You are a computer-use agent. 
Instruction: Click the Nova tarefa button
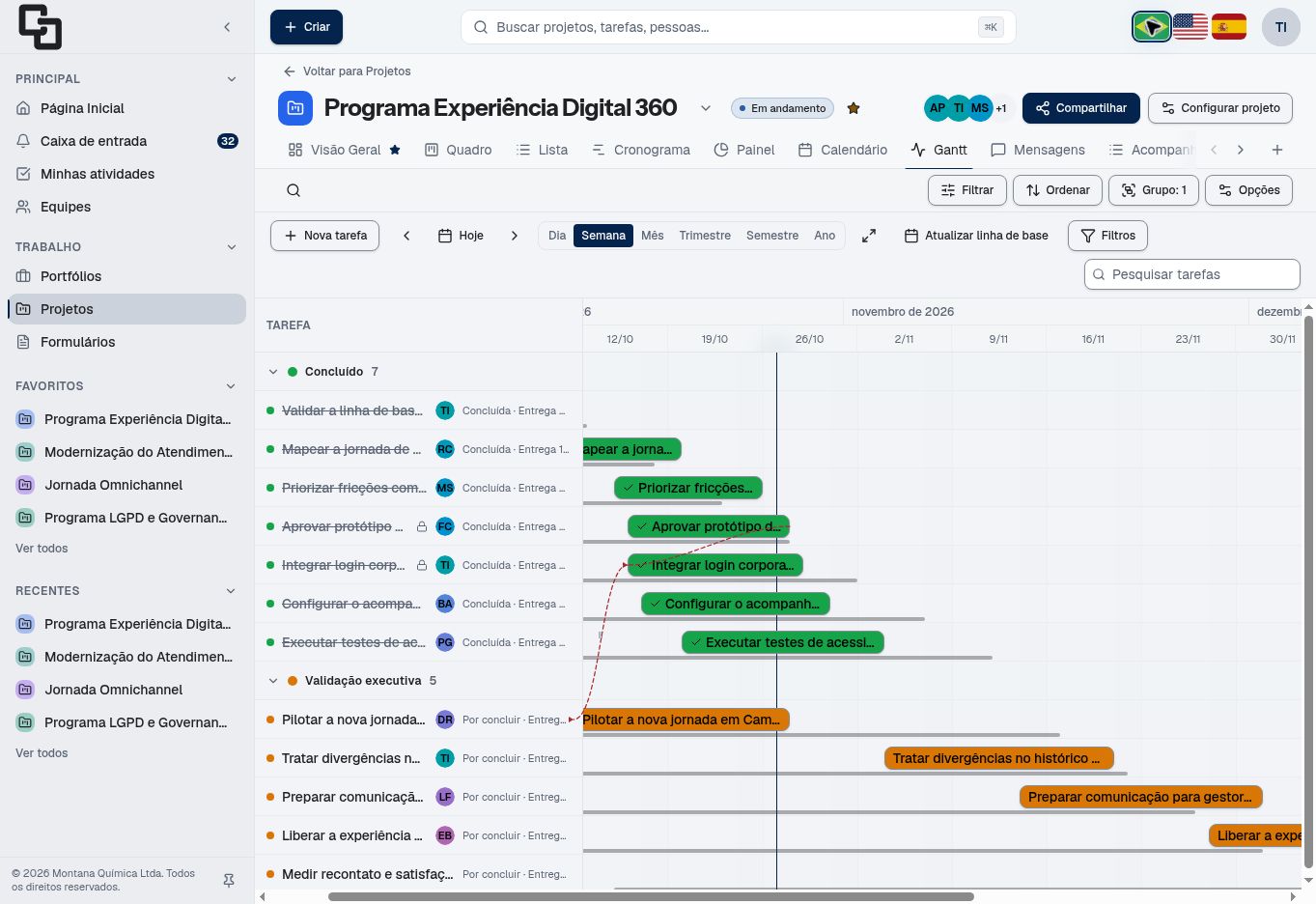pyautogui.click(x=325, y=236)
